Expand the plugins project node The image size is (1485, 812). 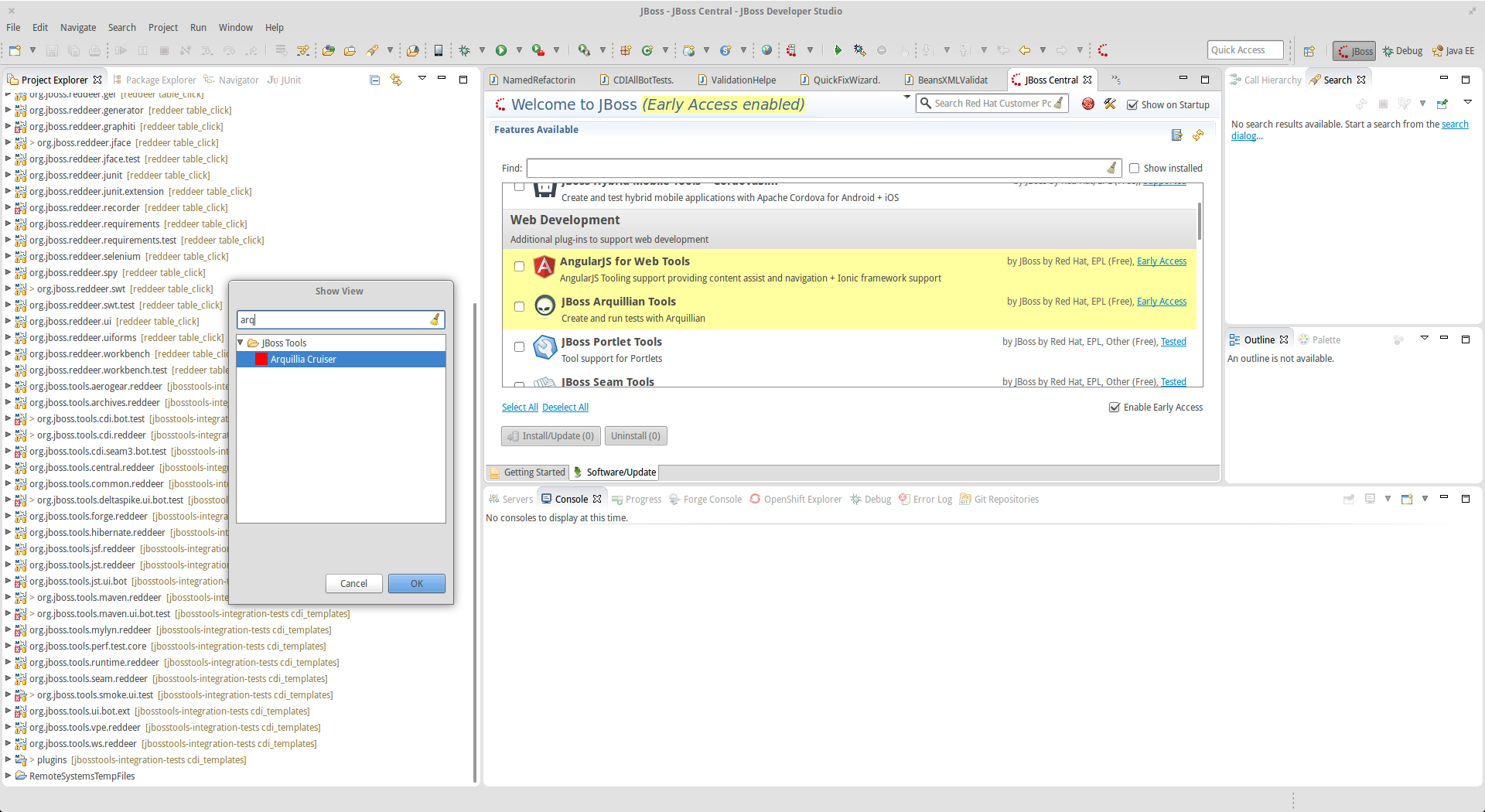8,759
